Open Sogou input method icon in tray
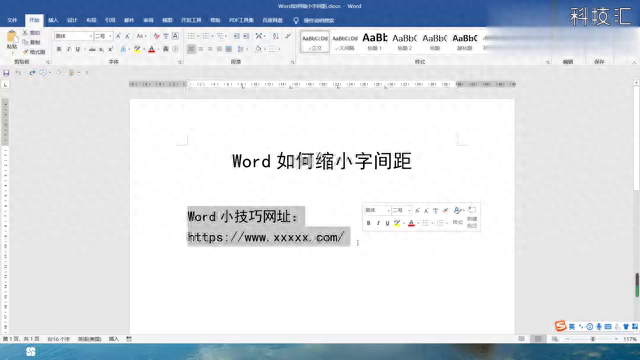Screen dimensions: 640x360 point(560,326)
